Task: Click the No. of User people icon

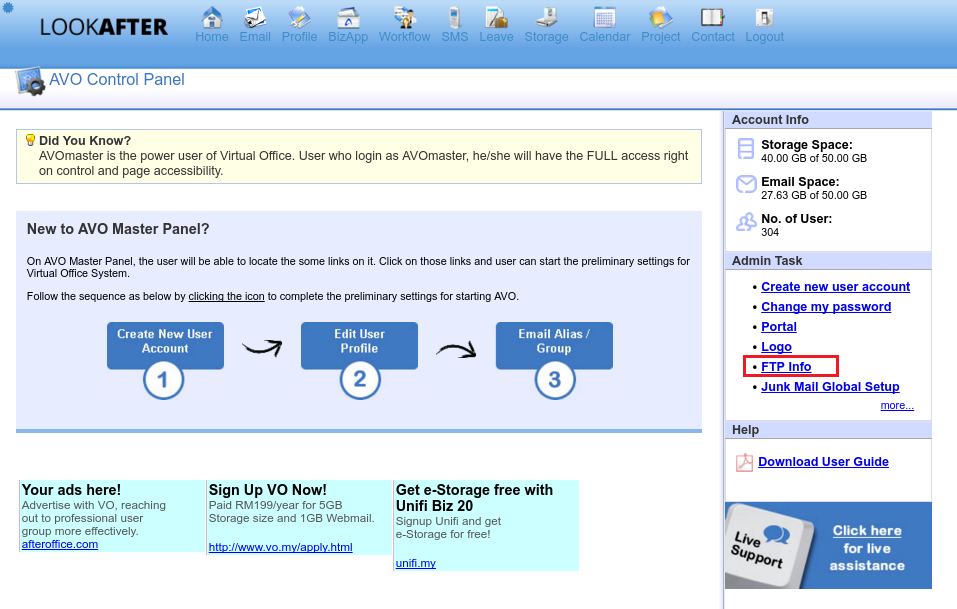Action: click(x=746, y=222)
